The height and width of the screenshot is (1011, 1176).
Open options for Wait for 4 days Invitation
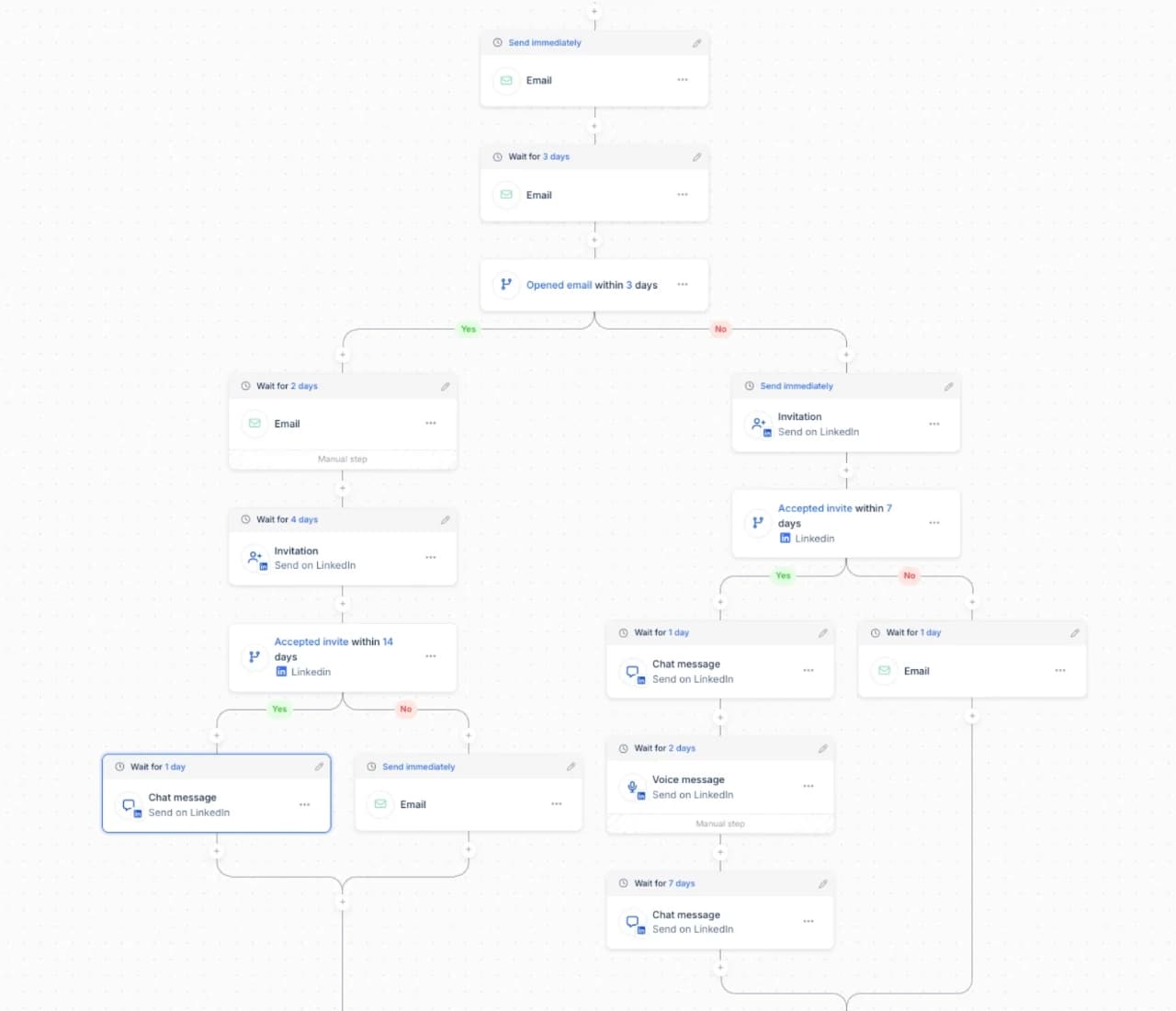[x=431, y=558]
